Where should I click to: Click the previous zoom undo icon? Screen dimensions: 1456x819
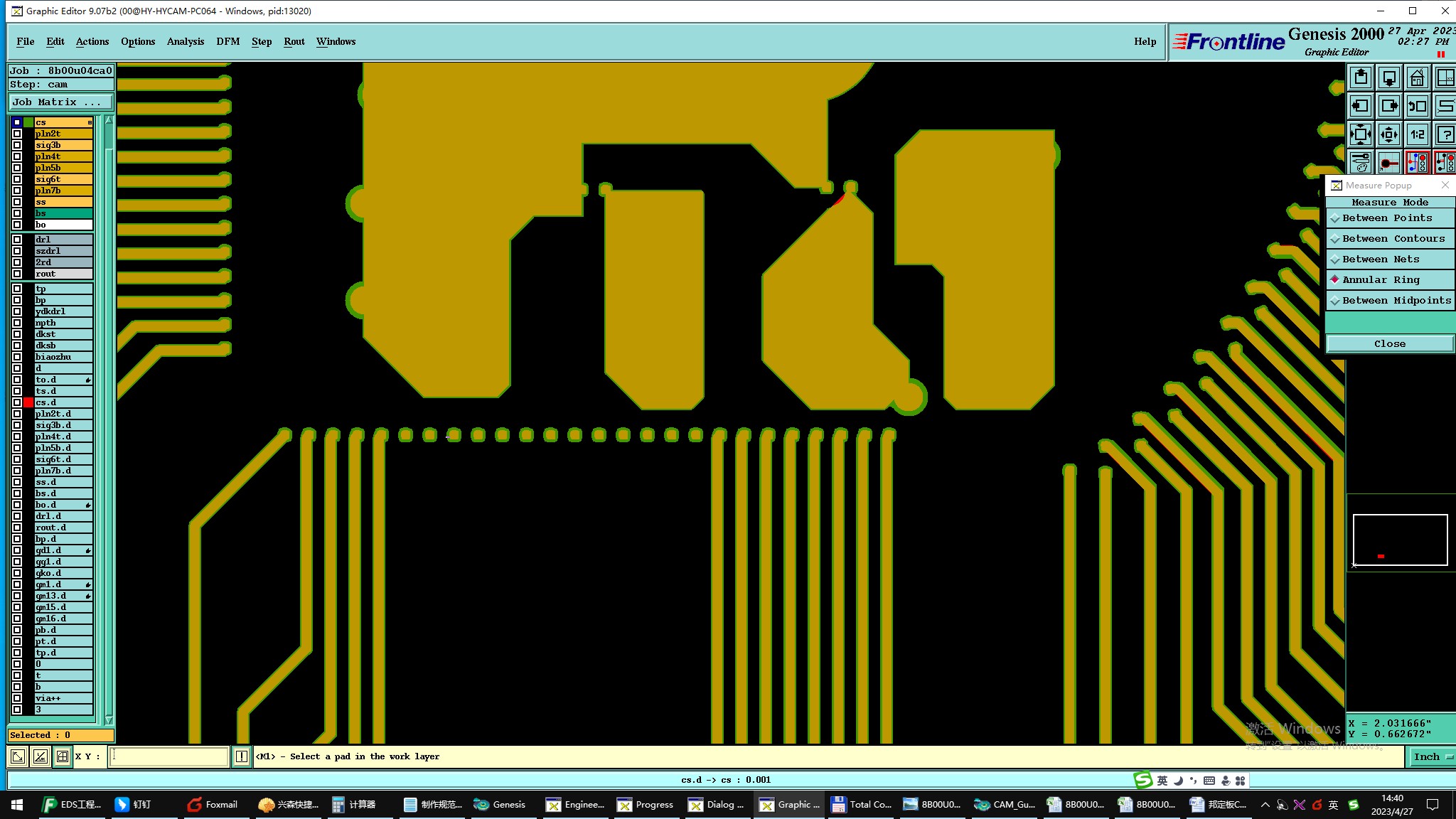click(1417, 106)
